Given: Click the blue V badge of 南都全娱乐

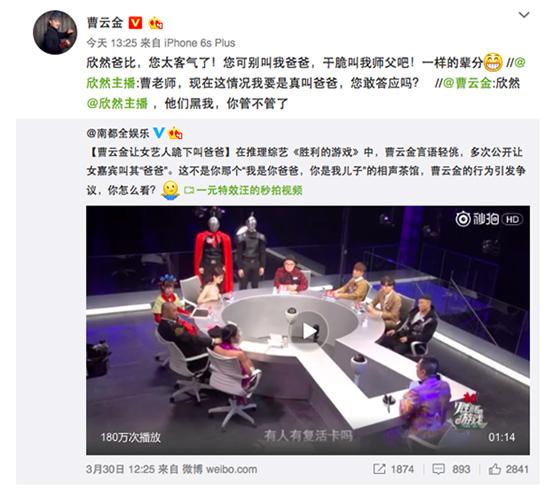Looking at the screenshot, I should [159, 133].
